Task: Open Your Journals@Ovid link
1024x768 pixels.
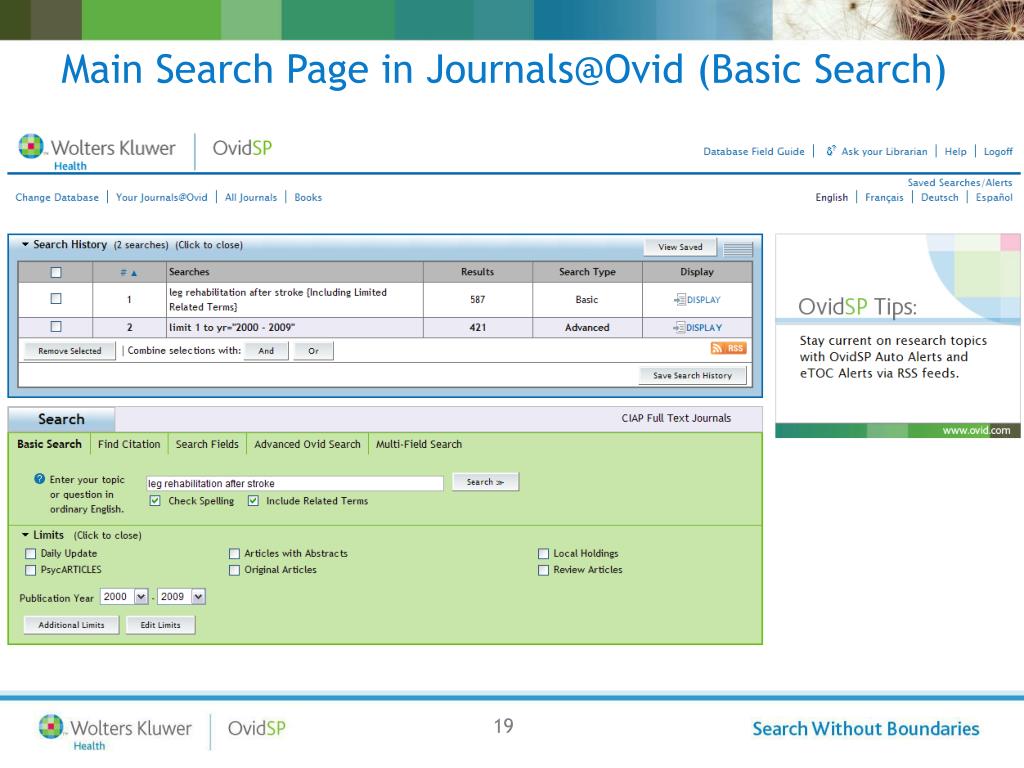Action: tap(161, 197)
